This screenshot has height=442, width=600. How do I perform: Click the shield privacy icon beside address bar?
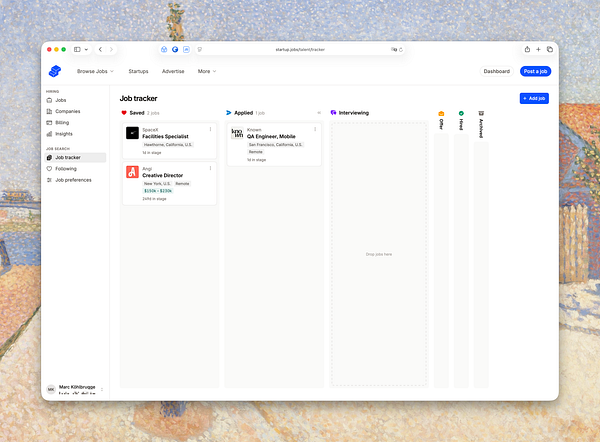[x=200, y=49]
